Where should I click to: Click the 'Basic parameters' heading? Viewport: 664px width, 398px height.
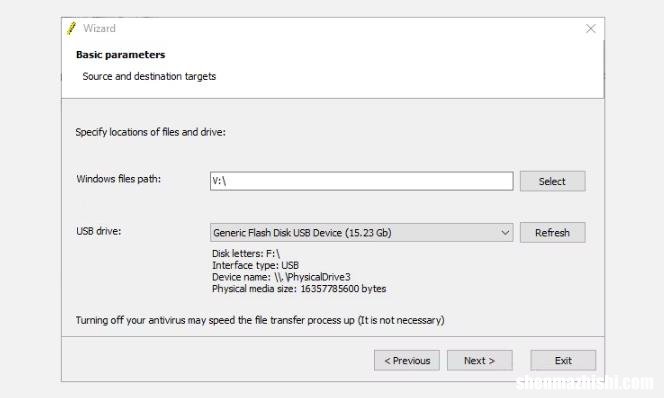pyautogui.click(x=120, y=55)
